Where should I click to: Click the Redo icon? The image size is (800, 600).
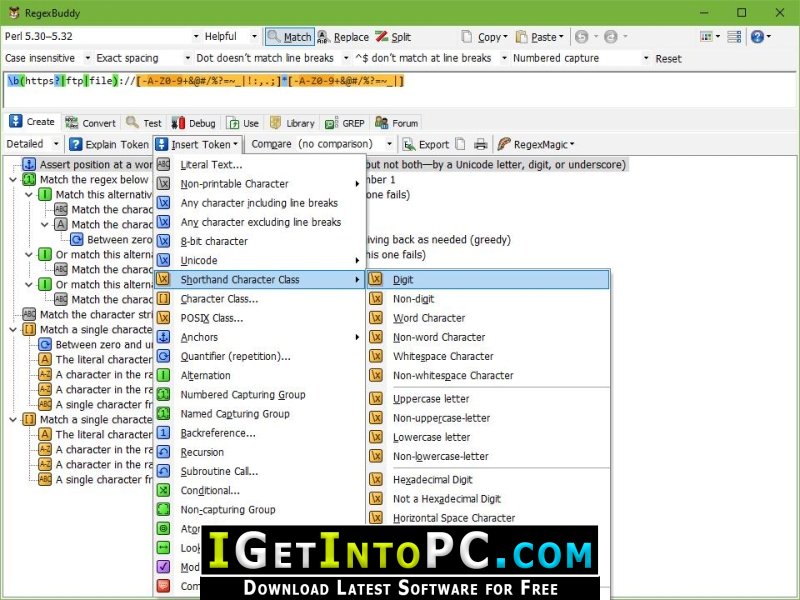610,37
